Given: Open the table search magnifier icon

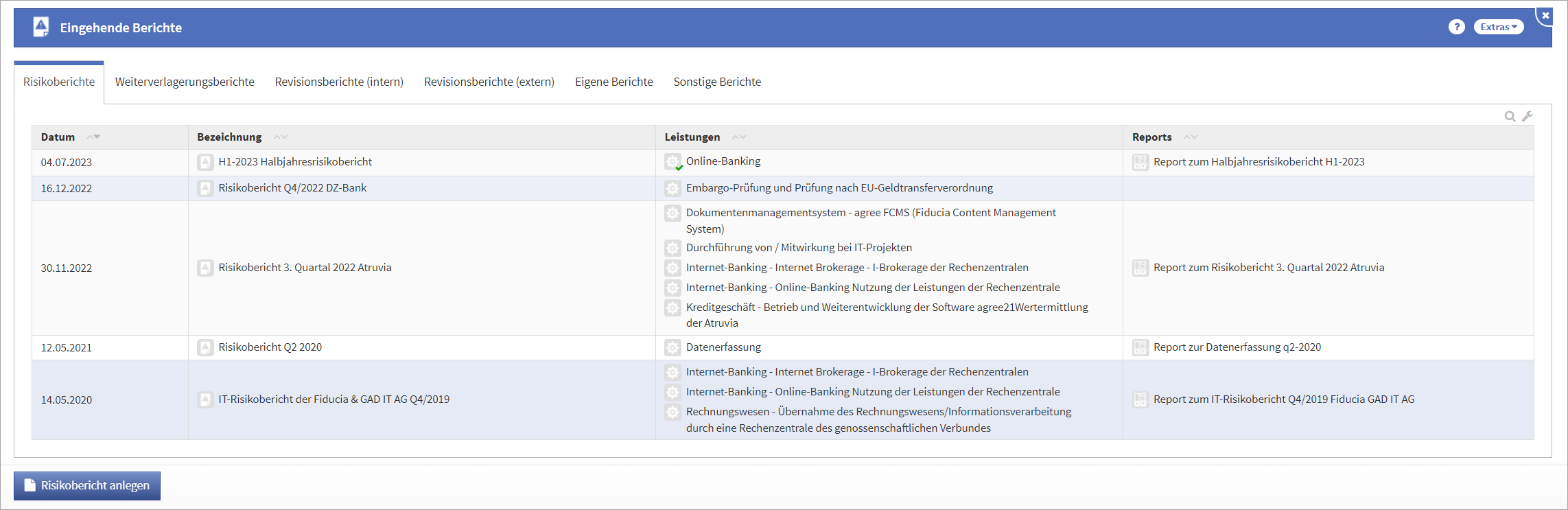Looking at the screenshot, I should click(1510, 117).
